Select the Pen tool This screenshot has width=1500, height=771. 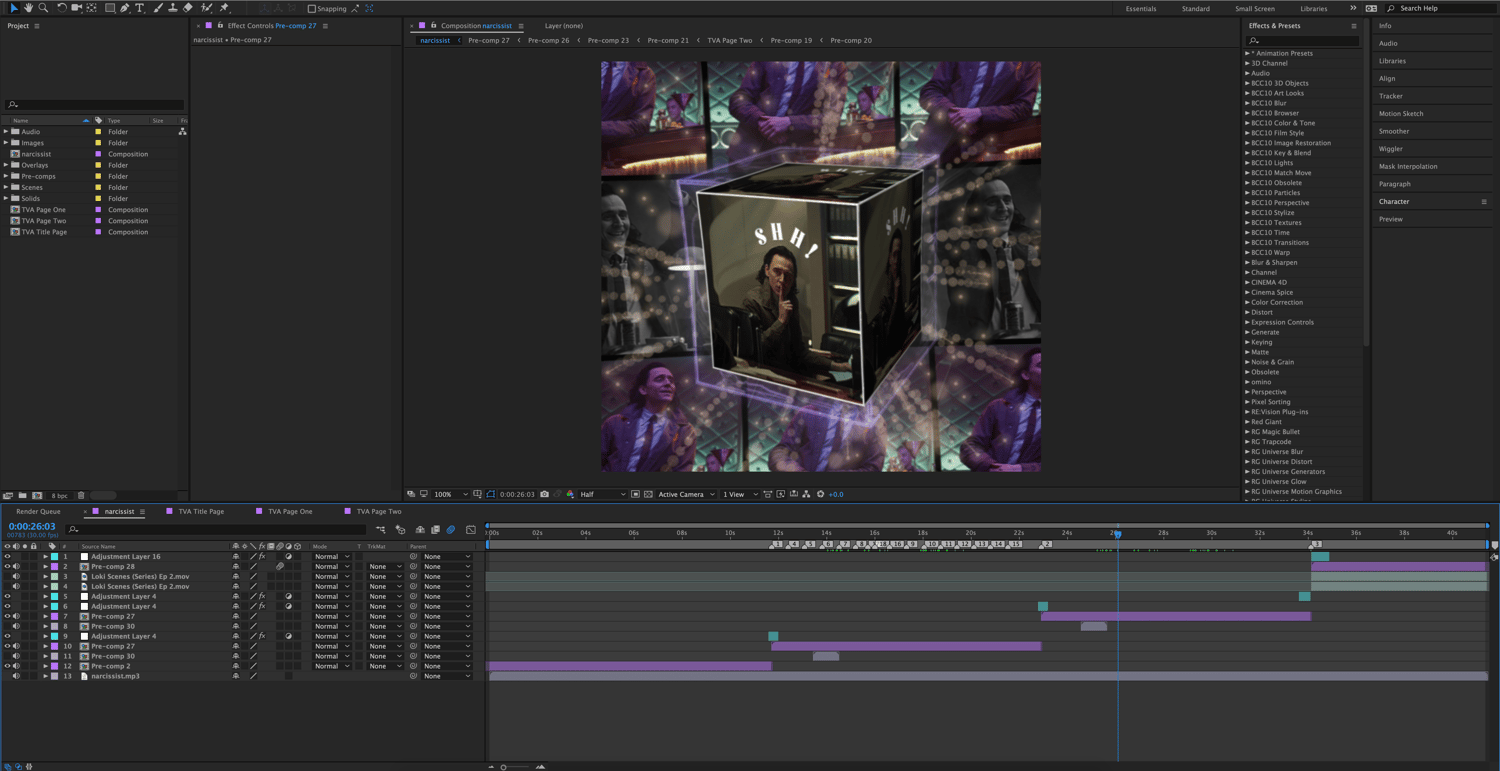pyautogui.click(x=125, y=8)
